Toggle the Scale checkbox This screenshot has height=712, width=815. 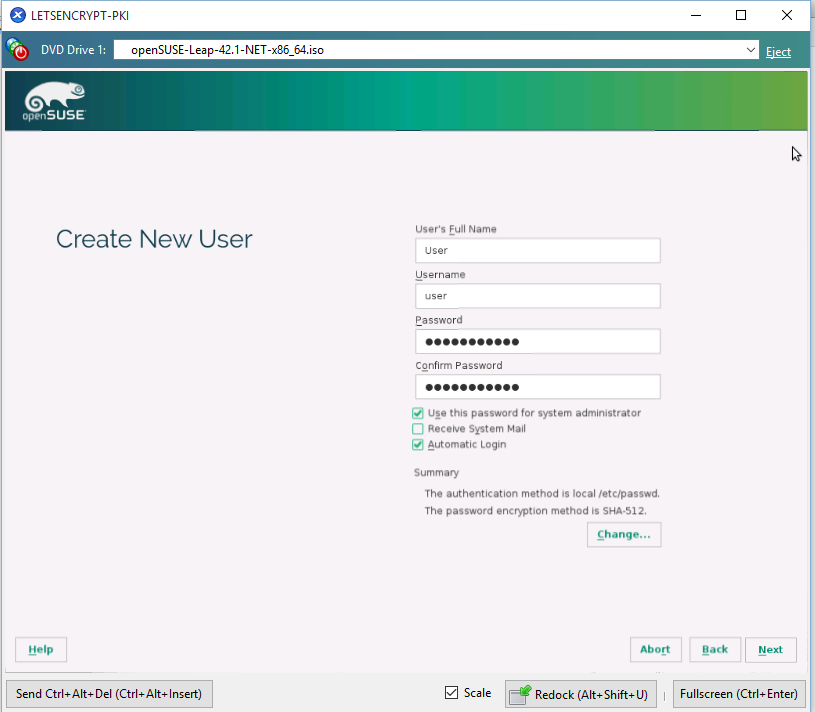click(452, 693)
